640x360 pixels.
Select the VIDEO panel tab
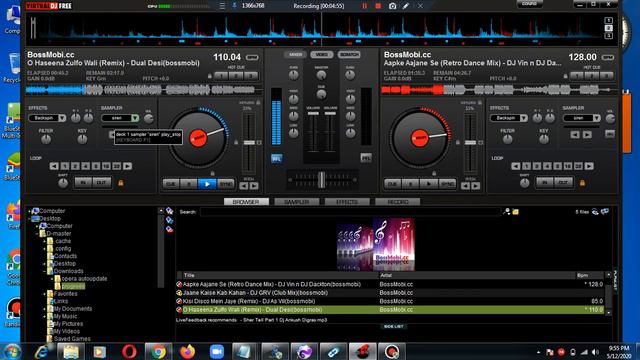[322, 54]
